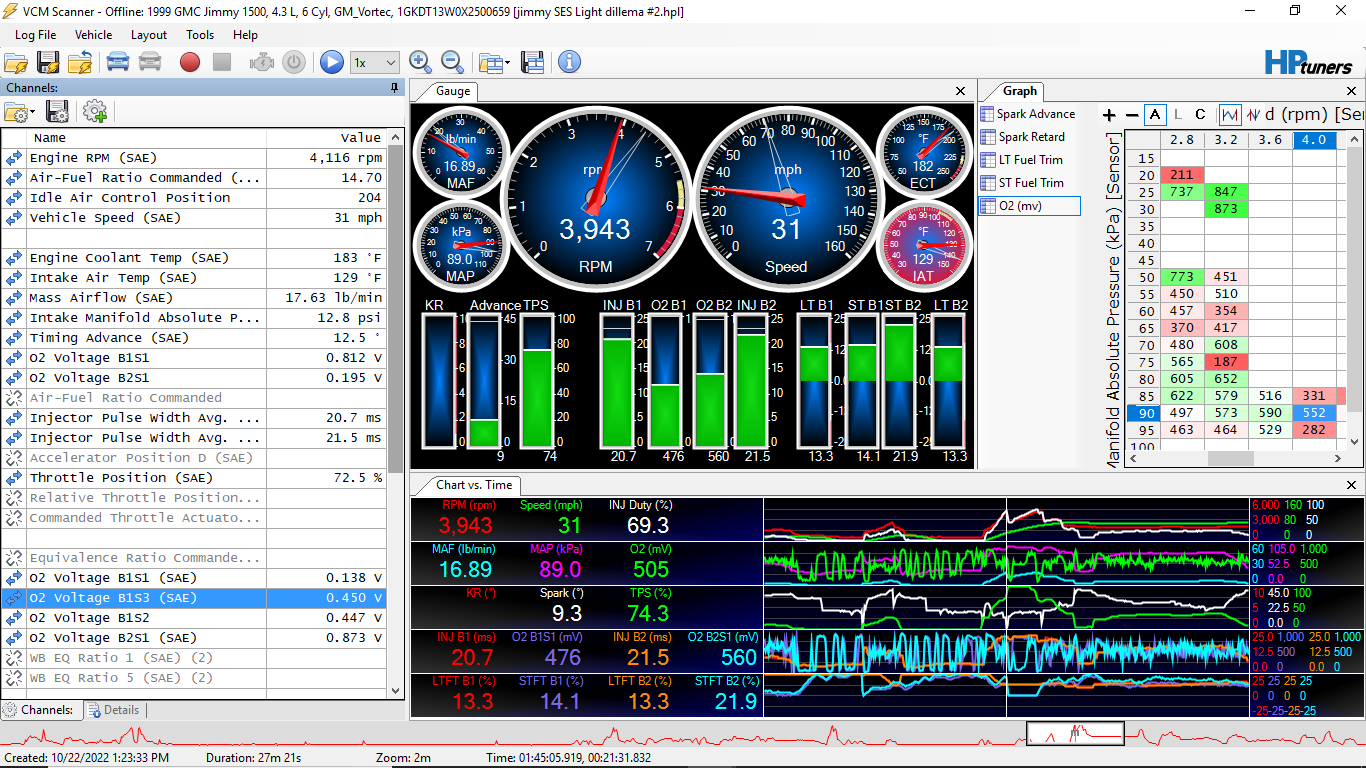Click the blue car connect-to-vehicle icon

(x=118, y=62)
